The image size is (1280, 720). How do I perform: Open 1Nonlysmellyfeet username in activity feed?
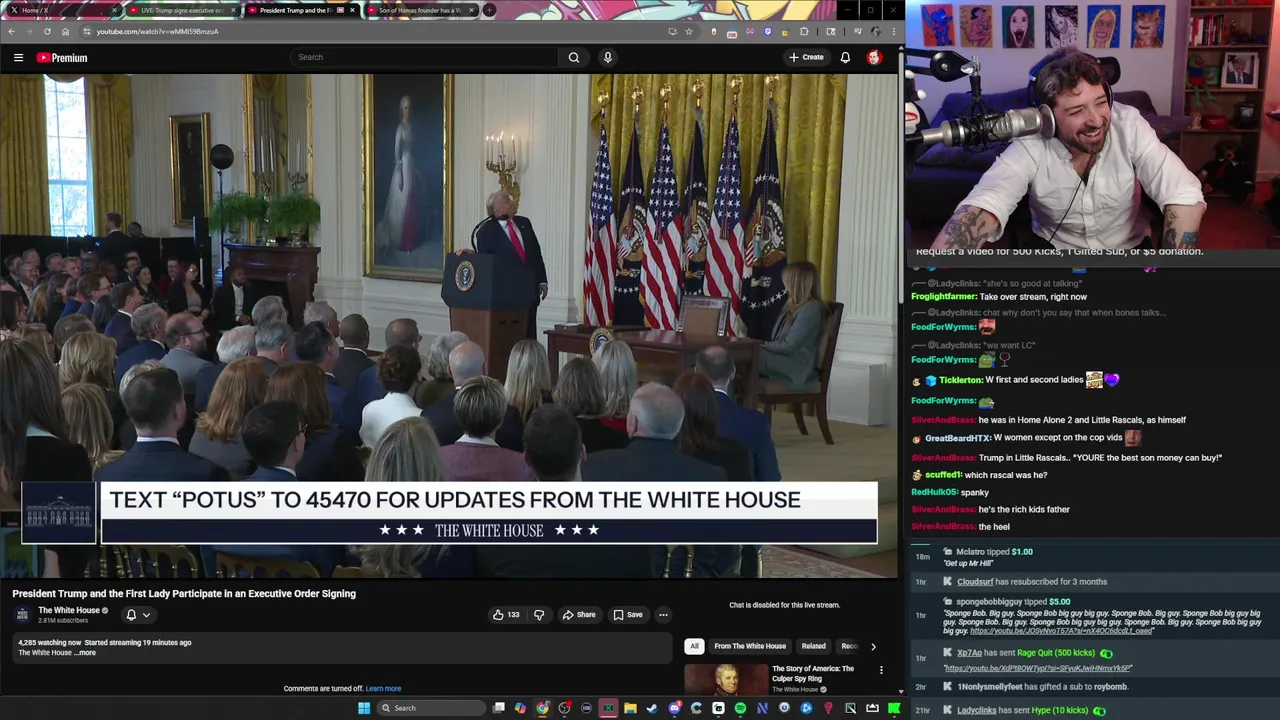coord(990,687)
